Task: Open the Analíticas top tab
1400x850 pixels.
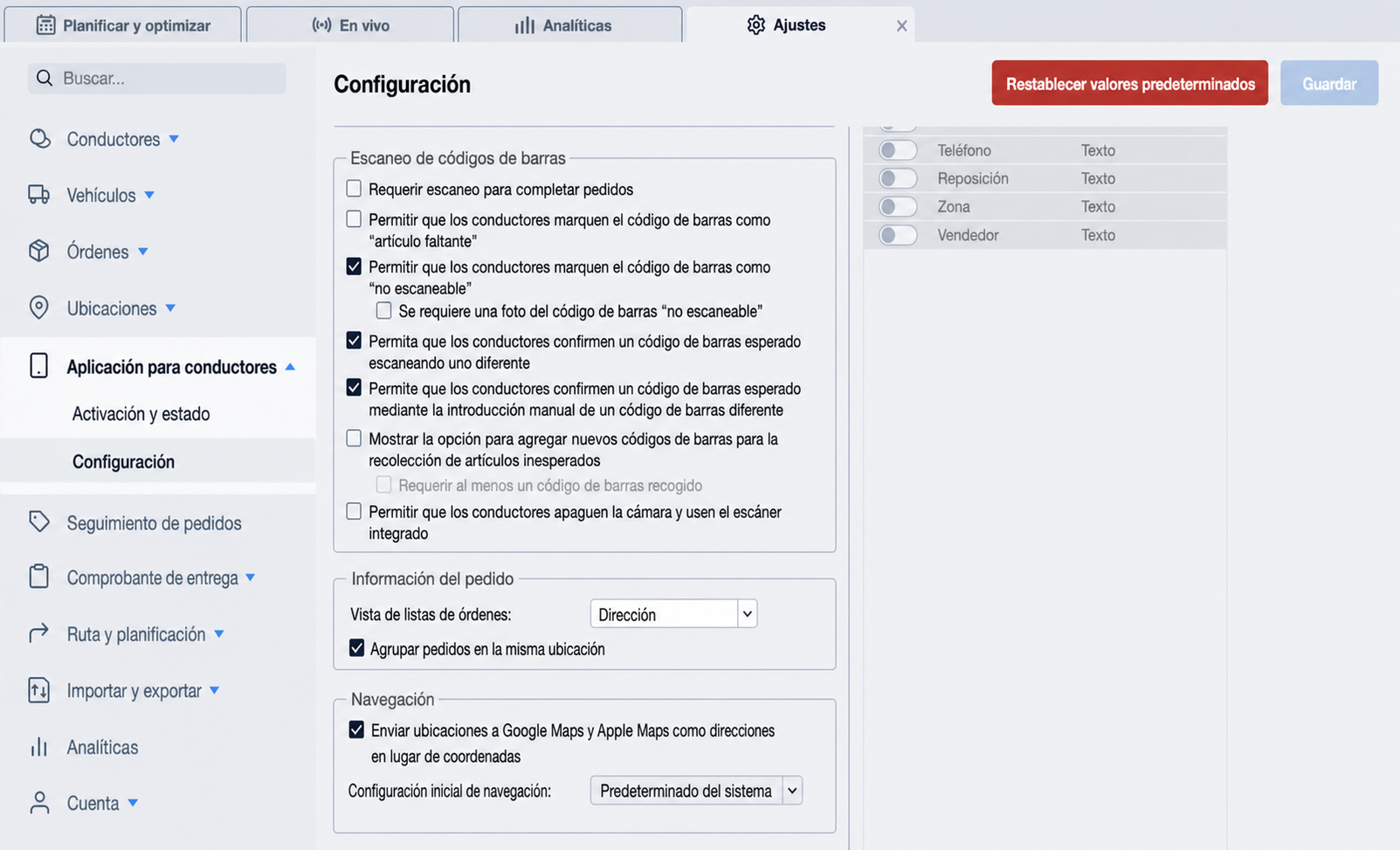Action: [x=570, y=25]
